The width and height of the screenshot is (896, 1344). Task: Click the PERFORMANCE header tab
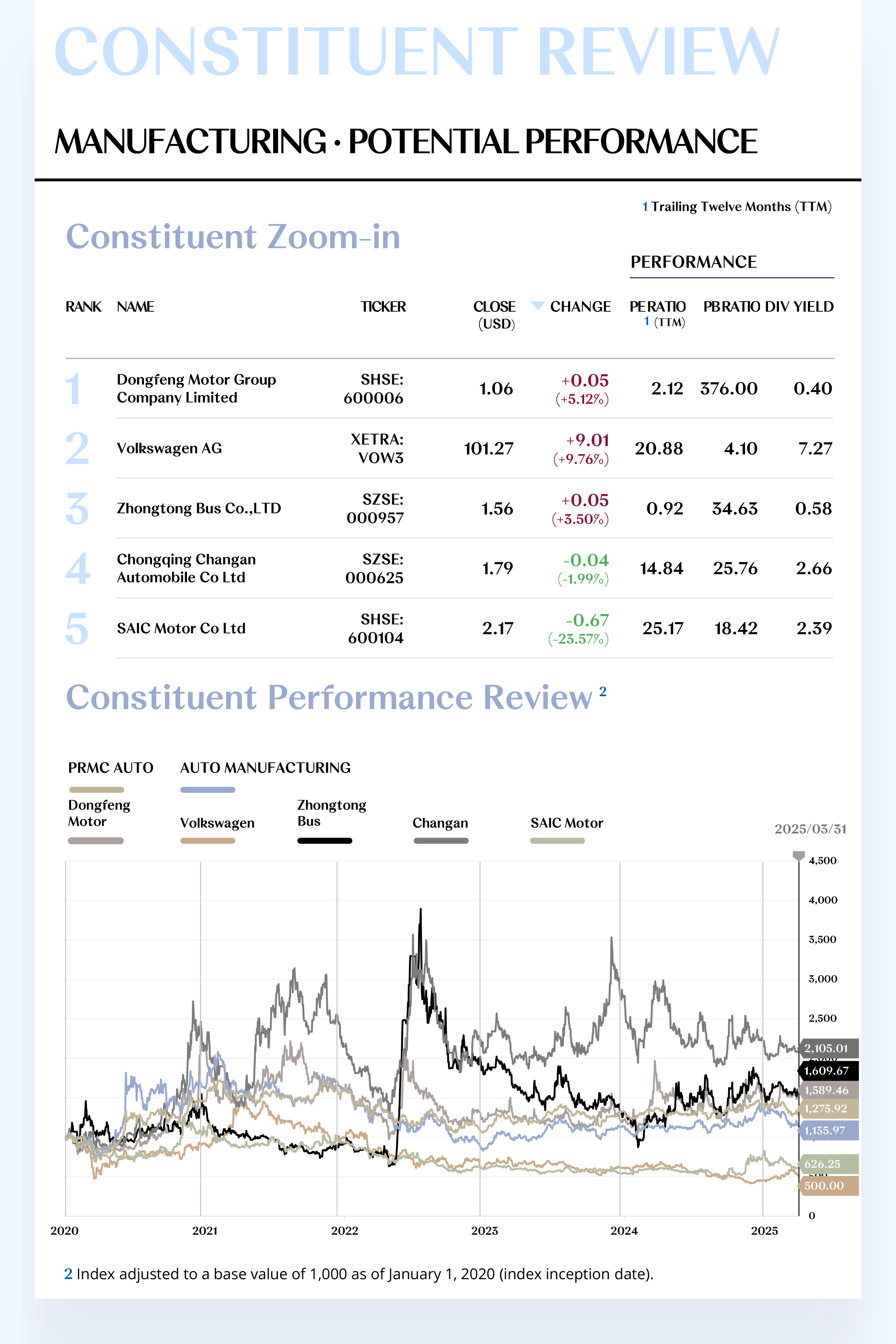tap(693, 262)
